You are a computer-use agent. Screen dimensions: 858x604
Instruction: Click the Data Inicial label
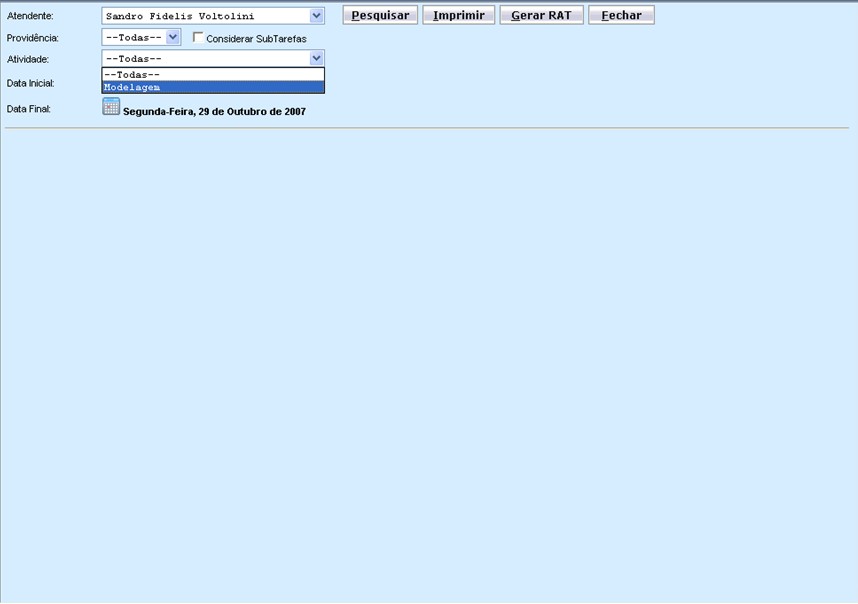[30, 83]
